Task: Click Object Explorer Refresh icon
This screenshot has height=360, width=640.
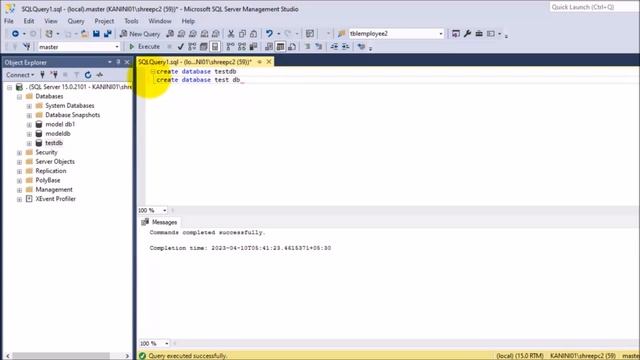Action: [88, 75]
